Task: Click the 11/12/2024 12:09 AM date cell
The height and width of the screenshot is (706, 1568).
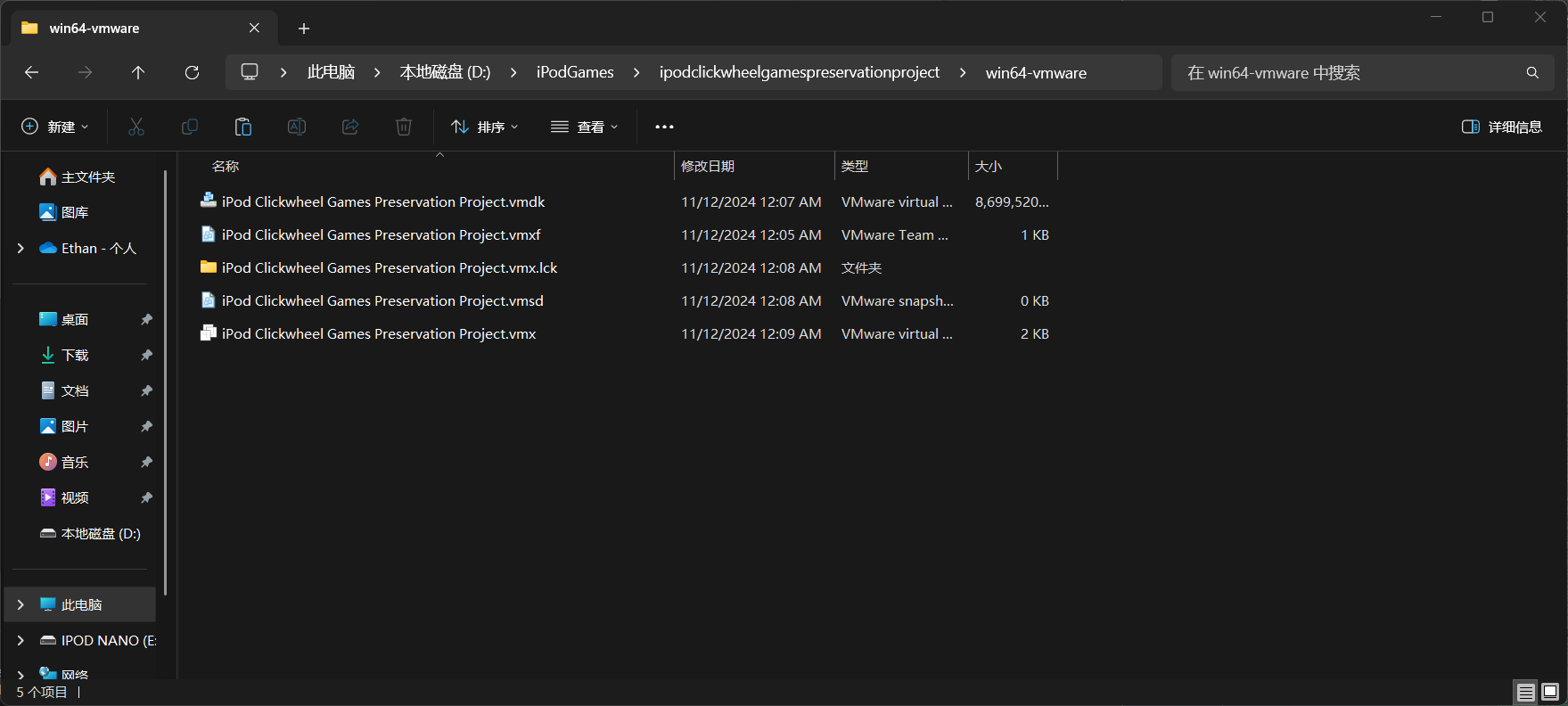Action: pyautogui.click(x=751, y=333)
